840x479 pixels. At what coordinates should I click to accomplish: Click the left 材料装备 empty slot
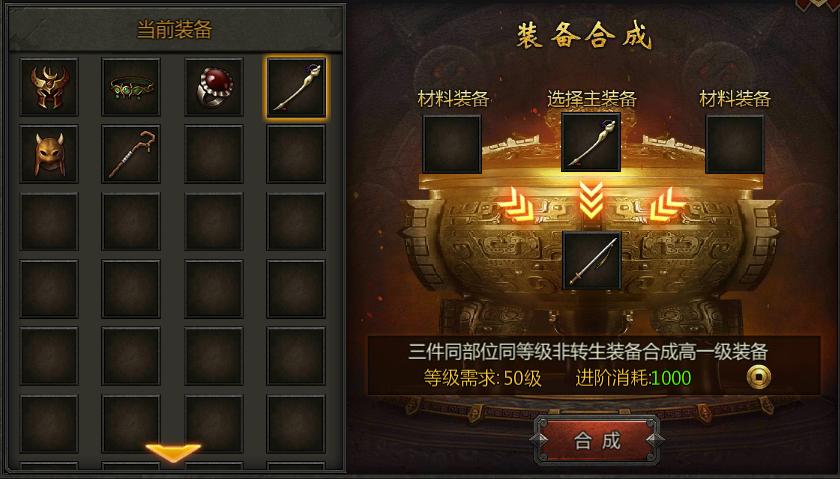click(x=452, y=144)
